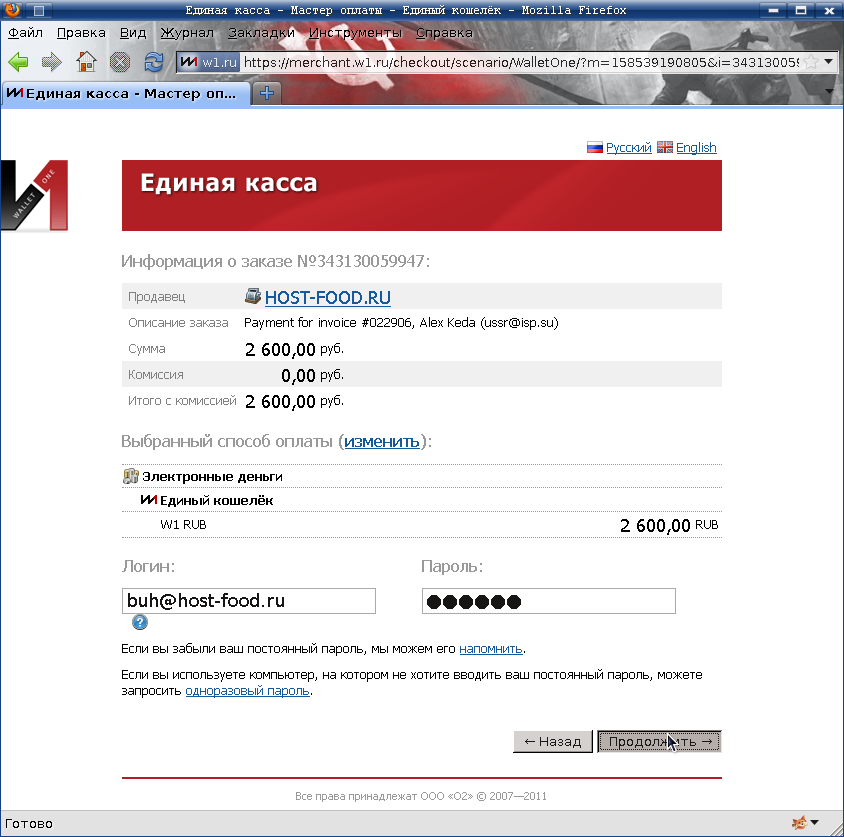Viewport: 844px width, 837px height.
Task: Open the Закладки menu
Action: click(x=262, y=33)
